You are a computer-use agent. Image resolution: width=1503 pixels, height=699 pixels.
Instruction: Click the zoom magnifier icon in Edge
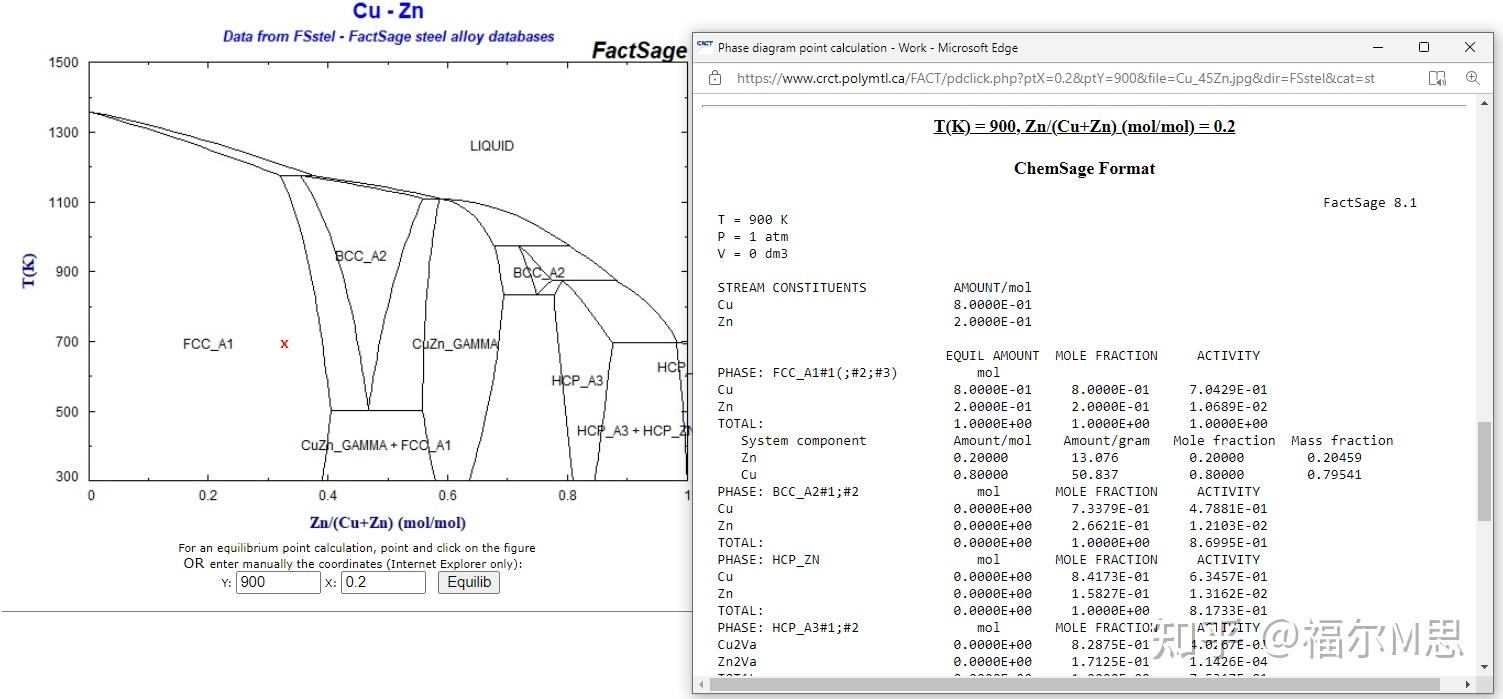pos(1472,78)
